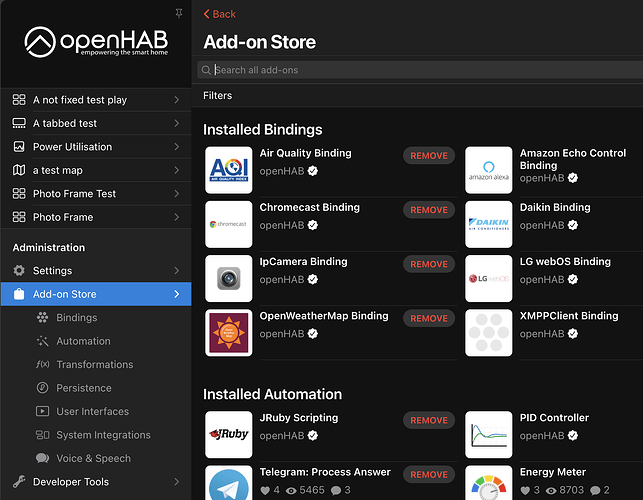This screenshot has width=643, height=500.
Task: Expand the Settings chevron in Administration
Action: (x=177, y=271)
